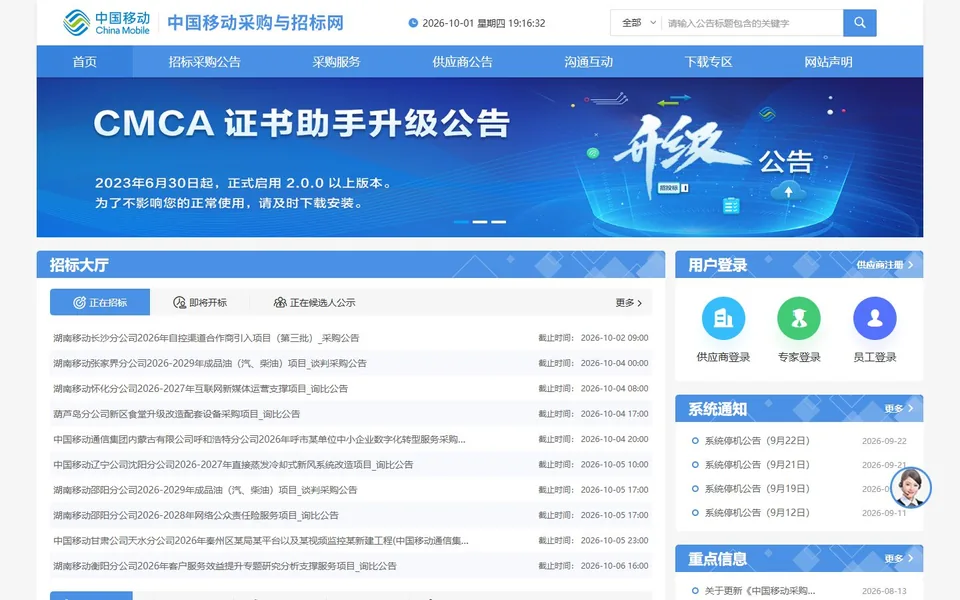Screen dimensions: 960x600
Task: Open 网站声明 navigation menu
Action: pyautogui.click(x=828, y=61)
